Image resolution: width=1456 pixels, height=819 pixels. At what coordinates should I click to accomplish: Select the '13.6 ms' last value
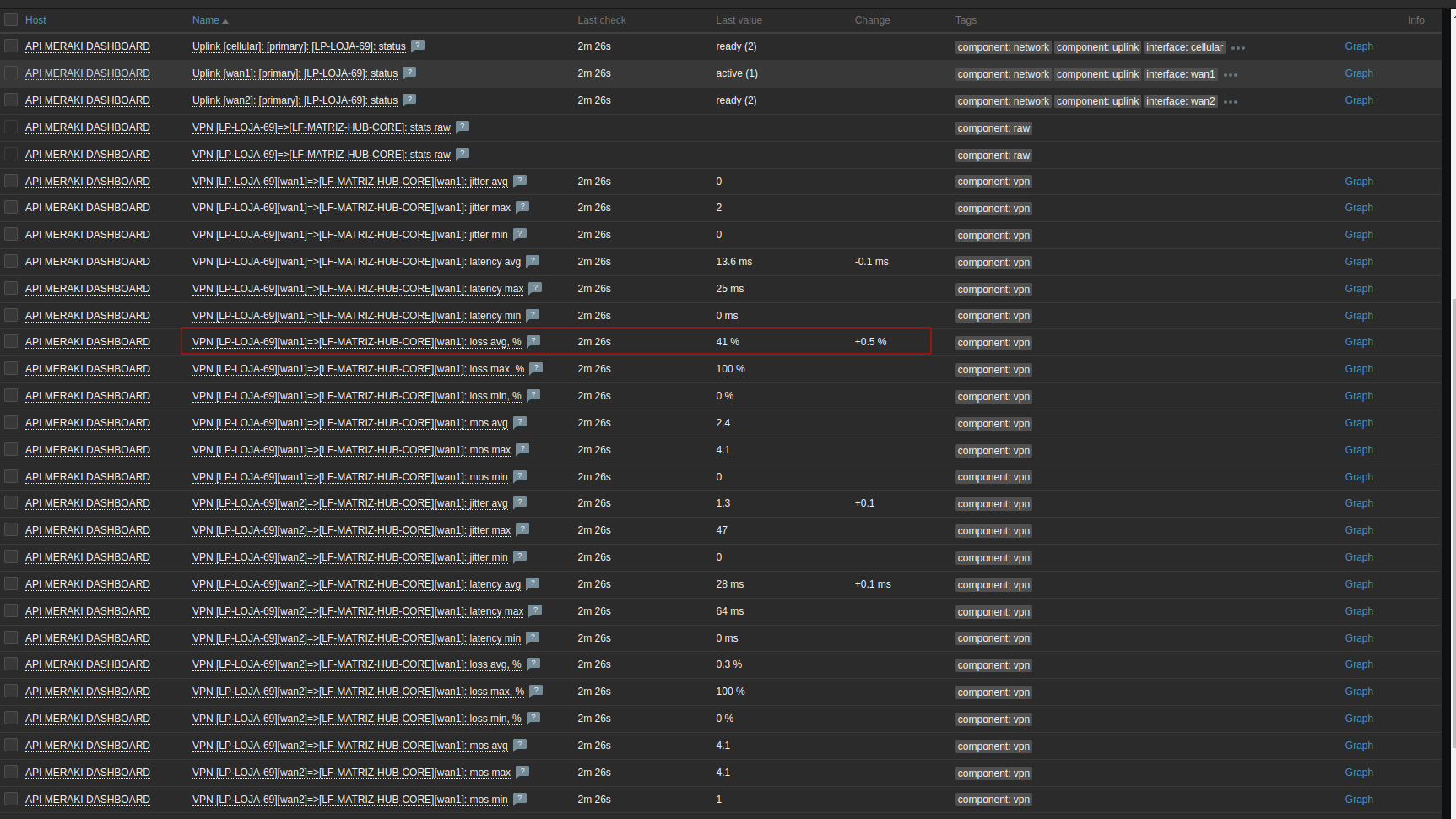(x=733, y=262)
